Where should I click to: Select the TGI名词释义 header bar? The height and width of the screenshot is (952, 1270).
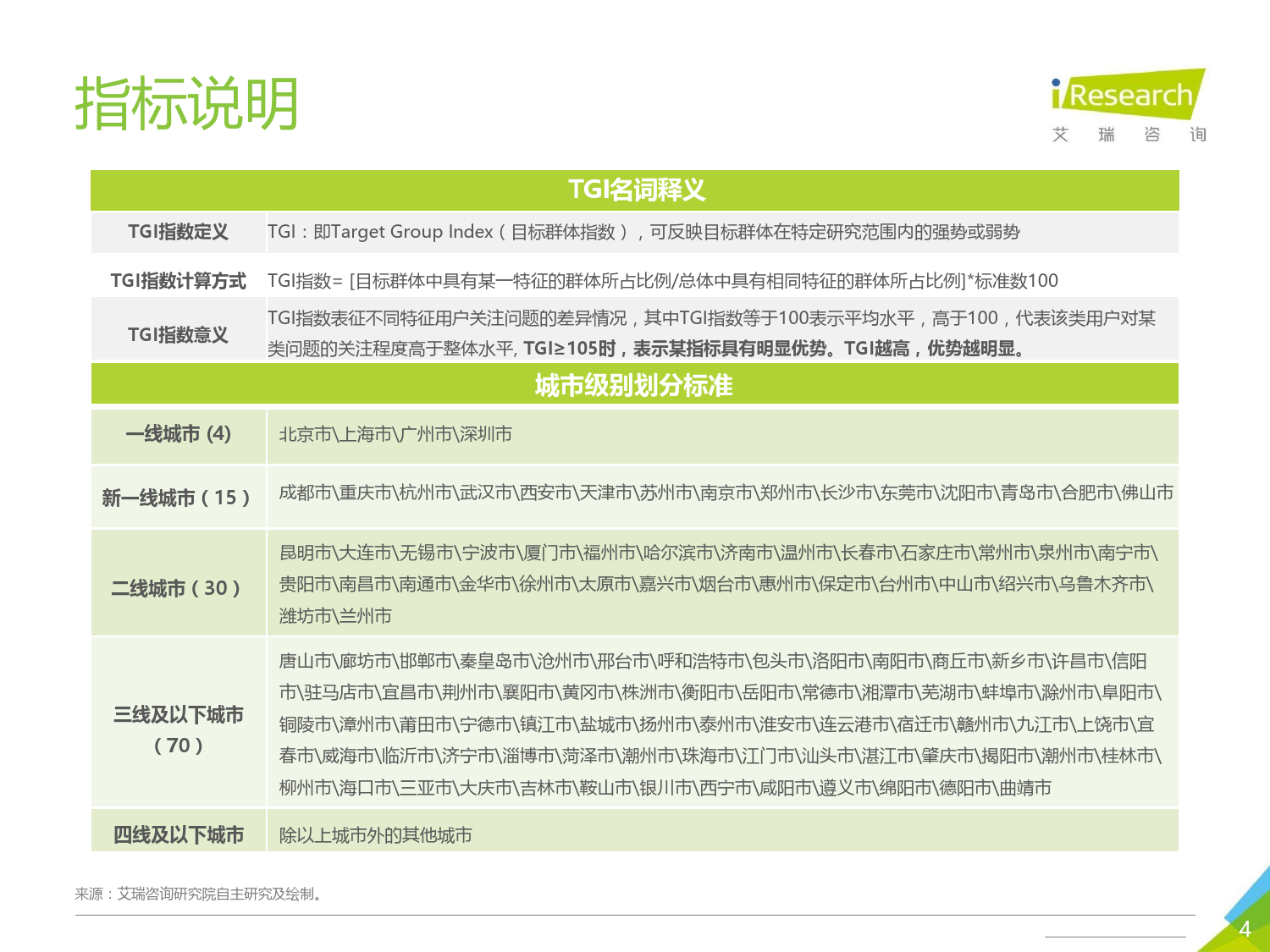point(635,190)
